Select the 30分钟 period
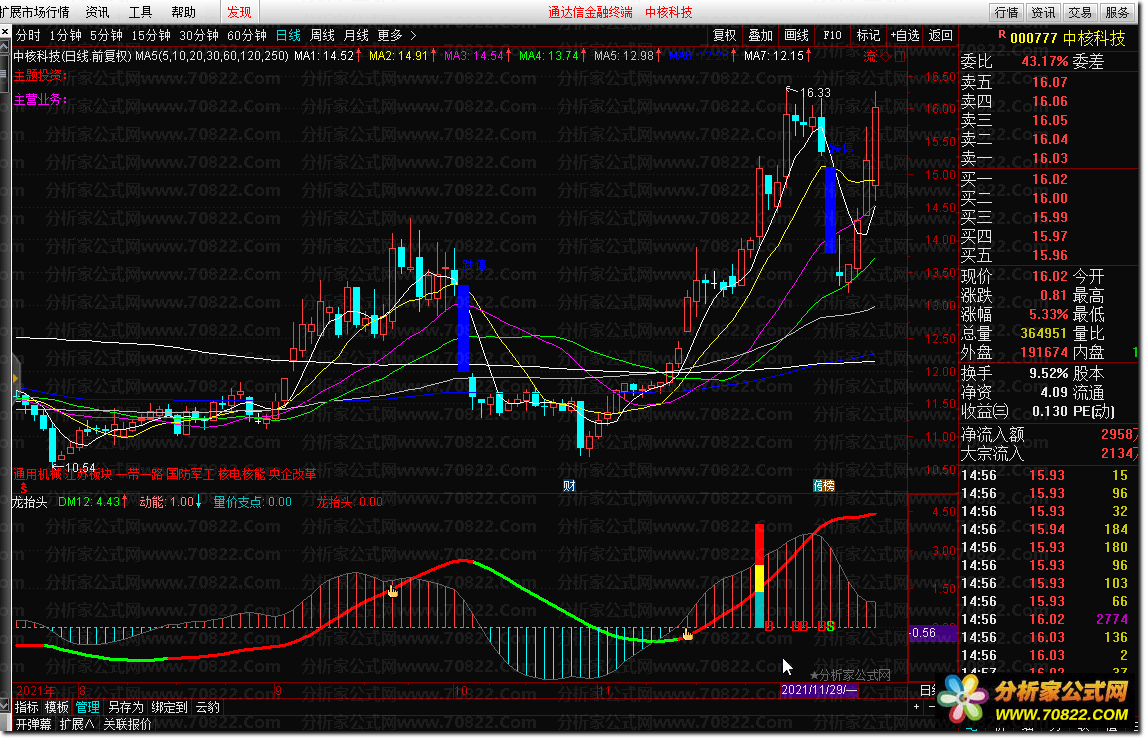This screenshot has width=1147, height=739. pyautogui.click(x=199, y=35)
